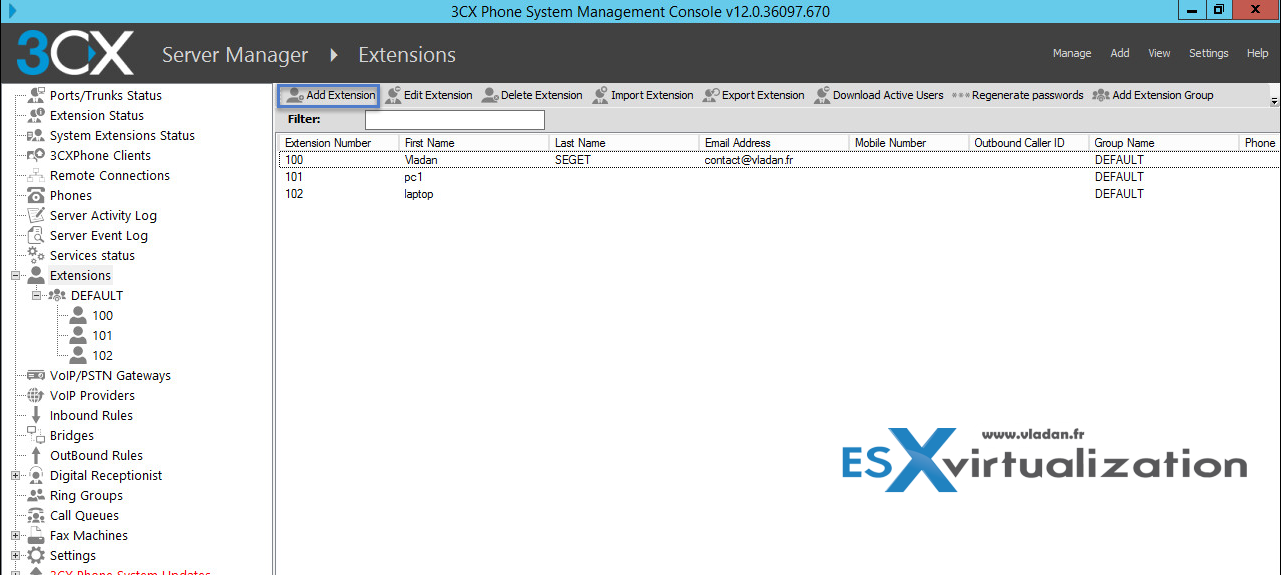Click the Import Extension toolbar button
Viewport: 1281px width, 575px height.
tap(643, 95)
